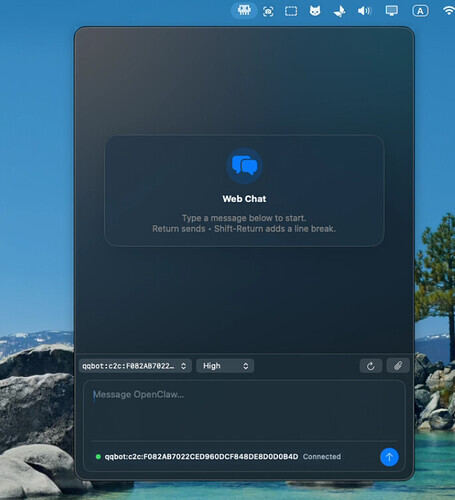Open the Wi-Fi menu bar icon

click(x=449, y=11)
